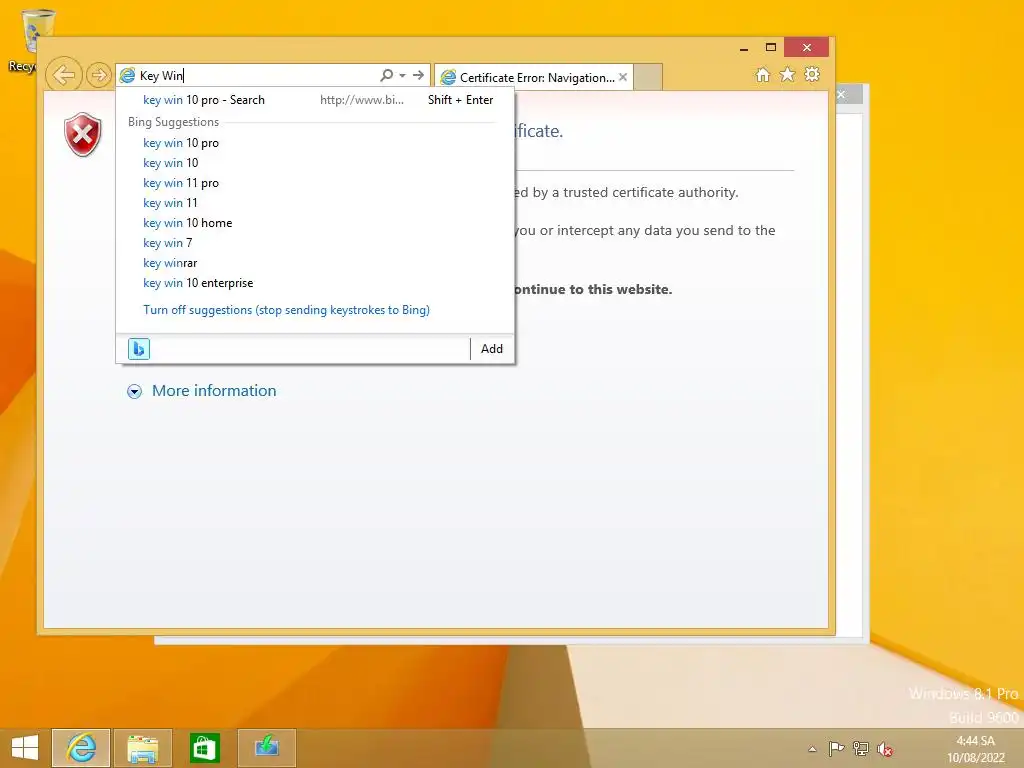Open the address bar dropdown arrow
Image resolution: width=1024 pixels, height=768 pixels.
click(x=402, y=75)
